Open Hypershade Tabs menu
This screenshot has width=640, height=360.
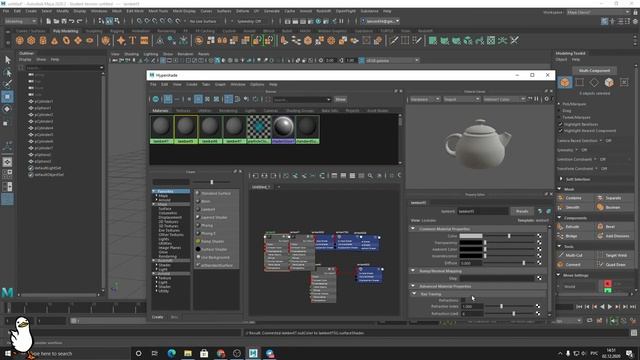coord(206,84)
